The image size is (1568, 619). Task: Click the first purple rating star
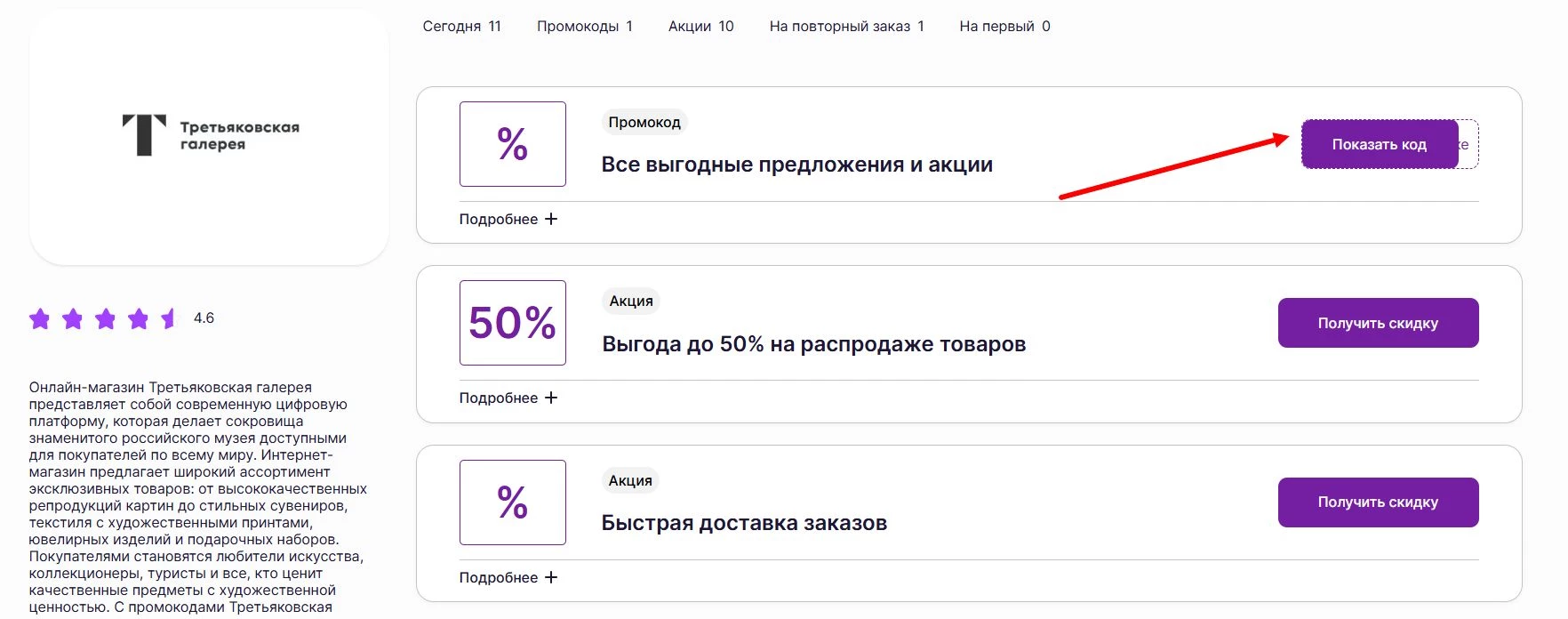tap(40, 319)
